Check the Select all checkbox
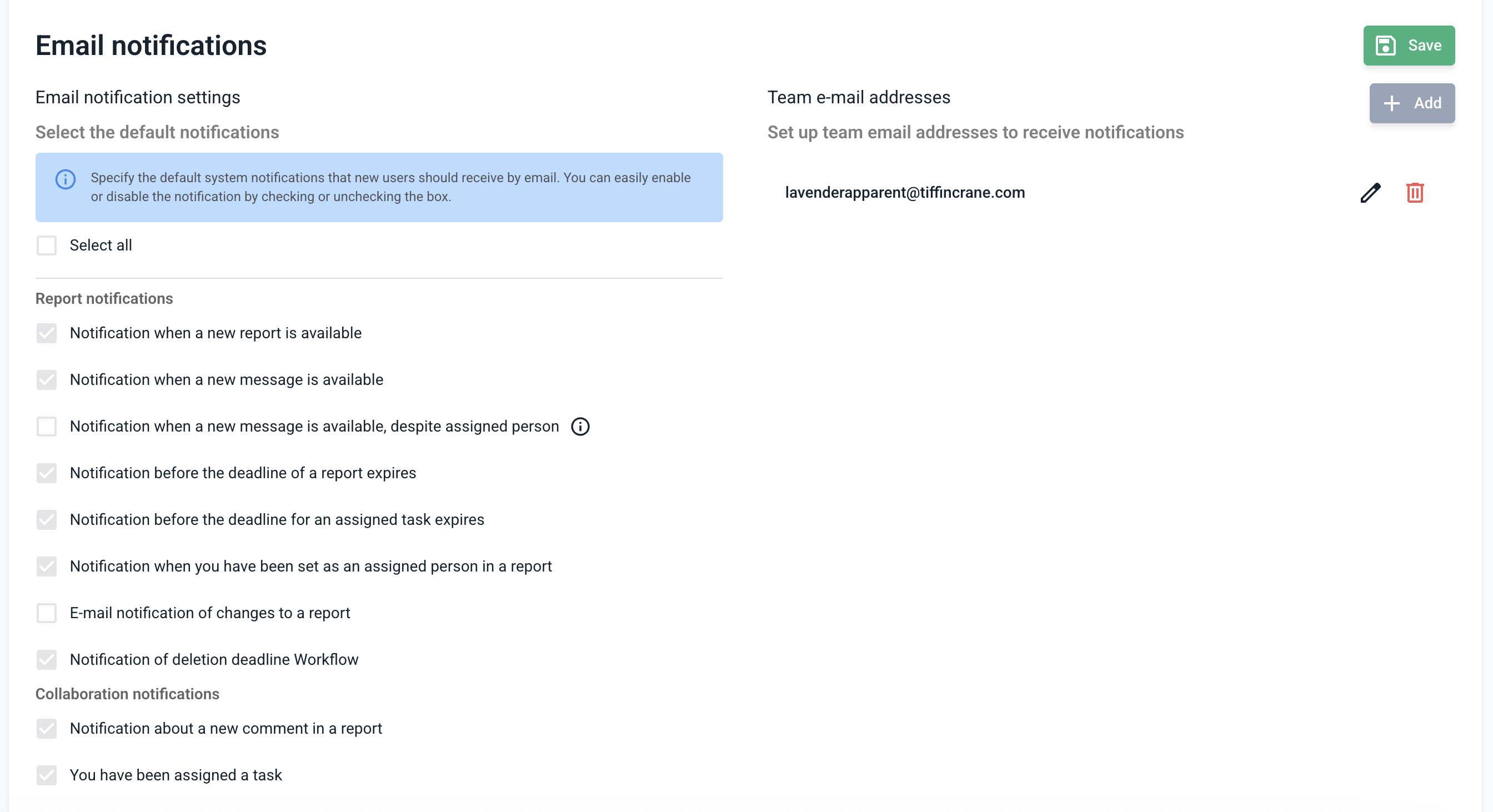The width and height of the screenshot is (1493, 812). tap(46, 245)
